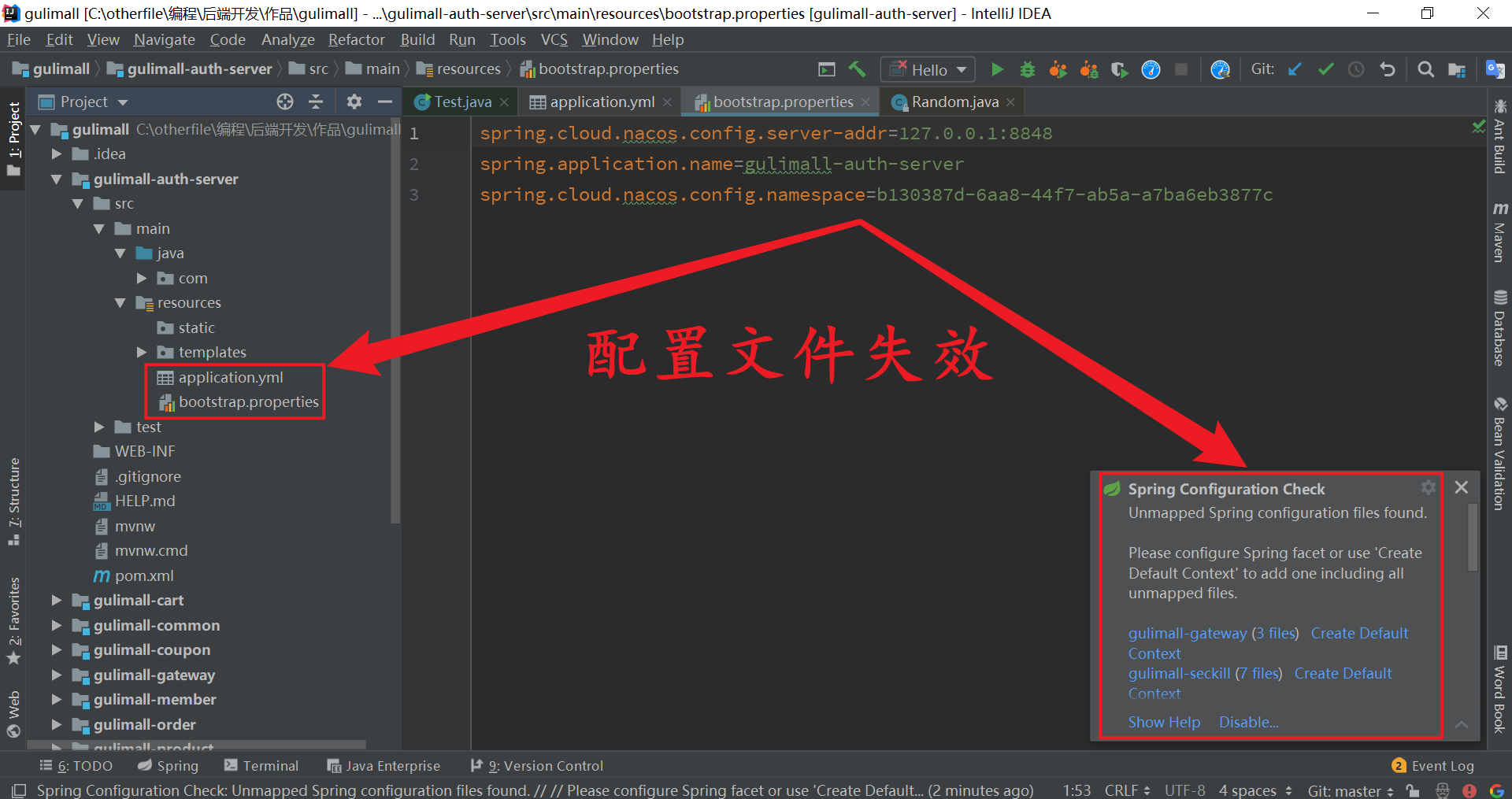Click the stop process square icon
The height and width of the screenshot is (799, 1512).
[x=1181, y=69]
